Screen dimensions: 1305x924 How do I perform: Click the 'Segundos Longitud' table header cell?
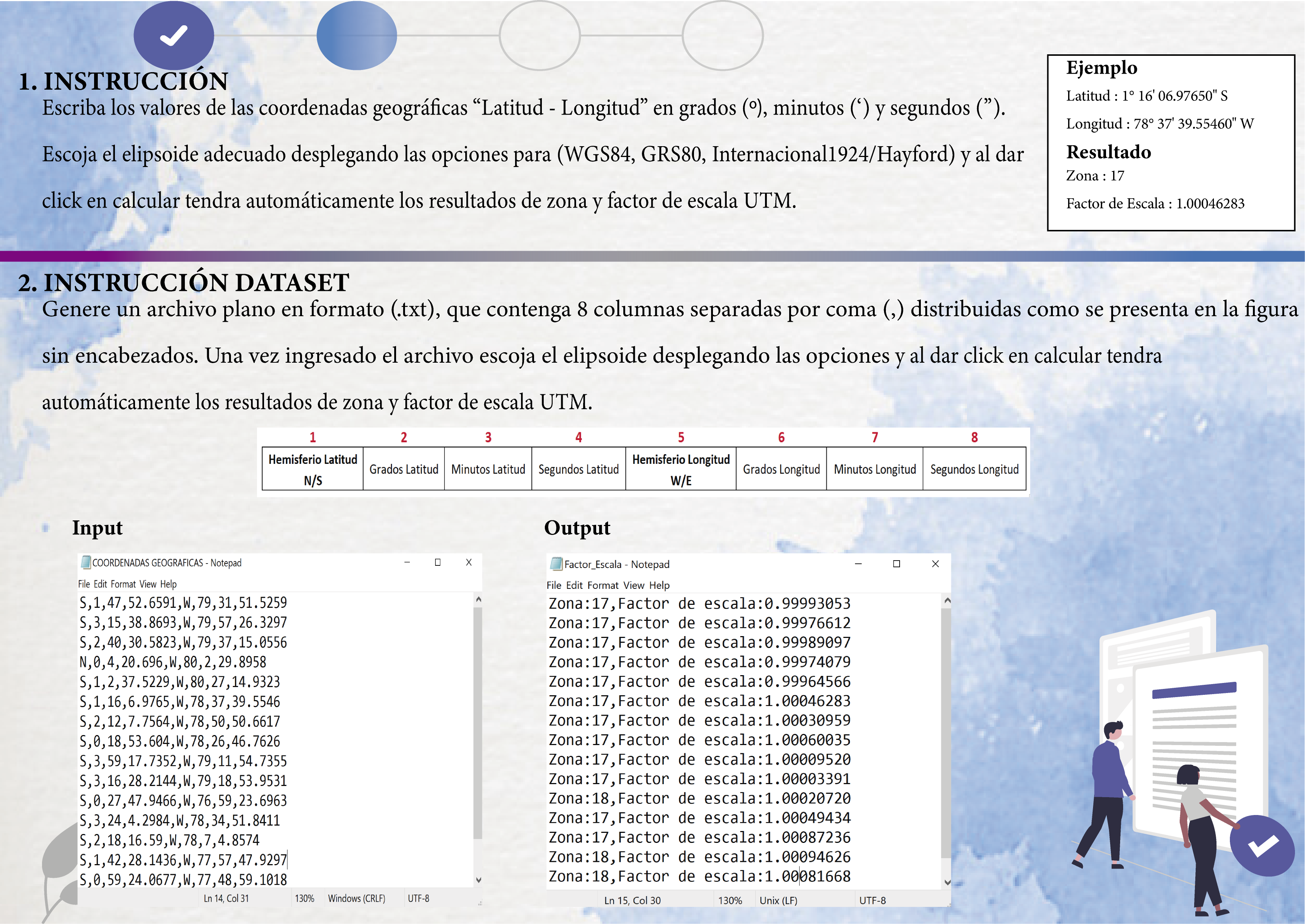tap(974, 469)
